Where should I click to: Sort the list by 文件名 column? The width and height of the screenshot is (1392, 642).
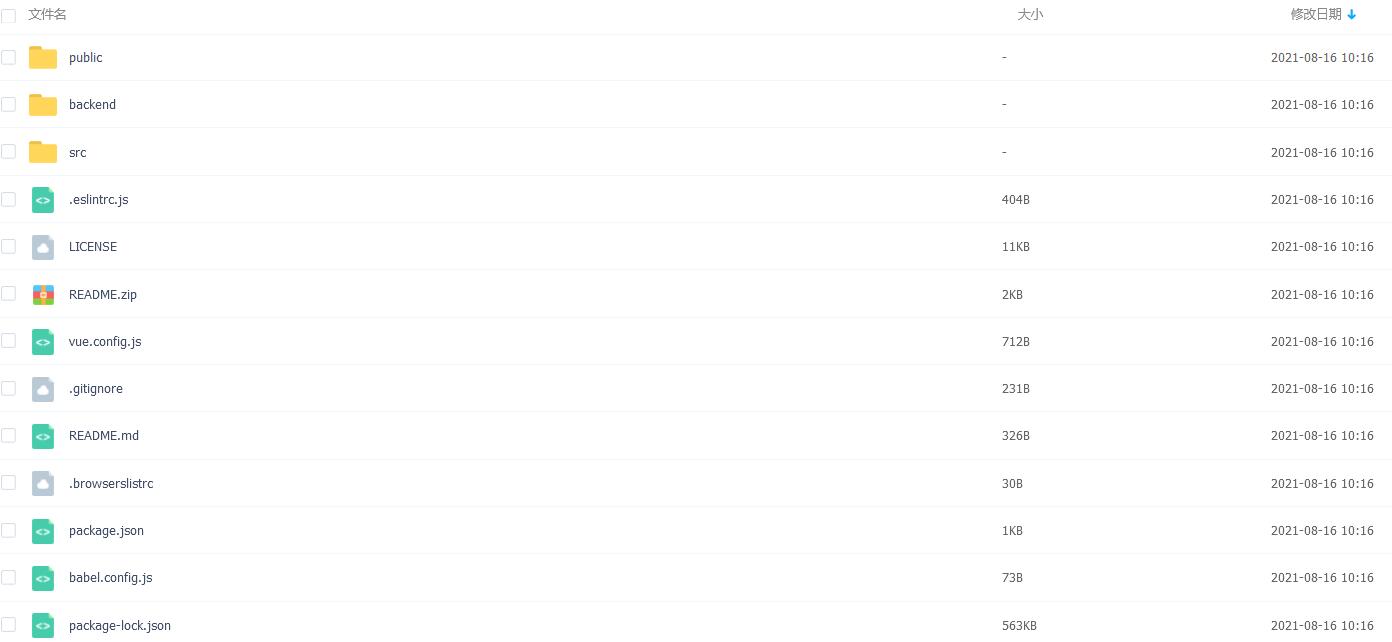(47, 14)
